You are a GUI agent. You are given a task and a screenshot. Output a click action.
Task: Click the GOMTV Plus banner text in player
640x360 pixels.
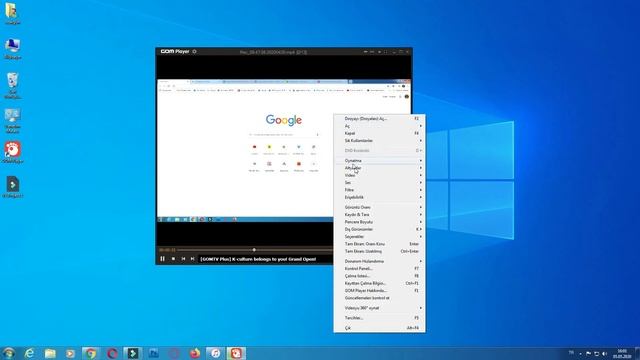258,259
